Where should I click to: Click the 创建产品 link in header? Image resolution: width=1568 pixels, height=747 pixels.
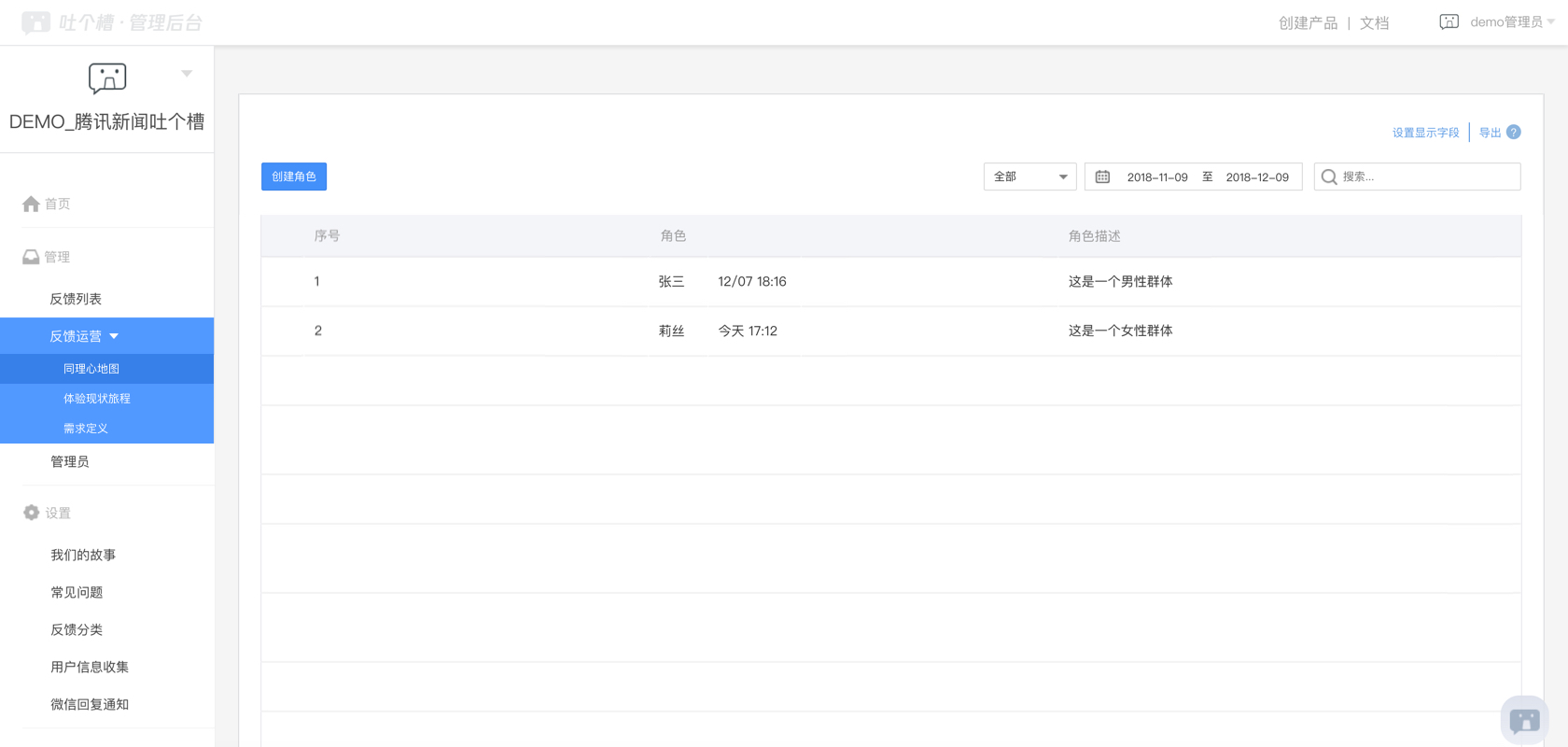coord(1308,23)
